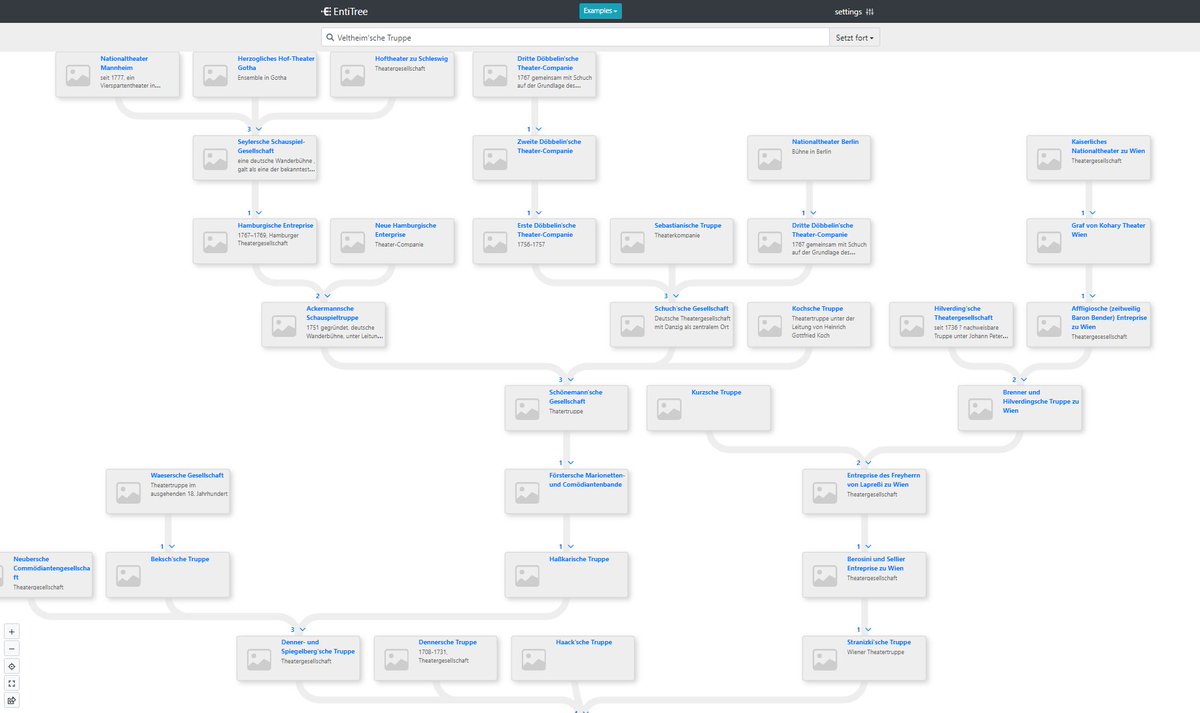Zoom in with the plus button
Screen dimensions: 1200x713
click(x=12, y=631)
